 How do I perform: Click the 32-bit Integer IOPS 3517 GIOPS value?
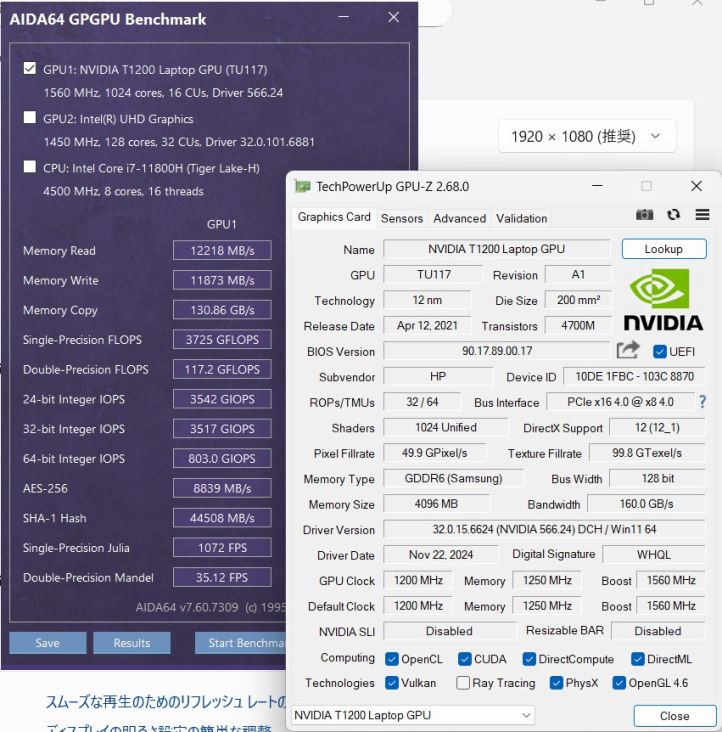click(x=222, y=429)
